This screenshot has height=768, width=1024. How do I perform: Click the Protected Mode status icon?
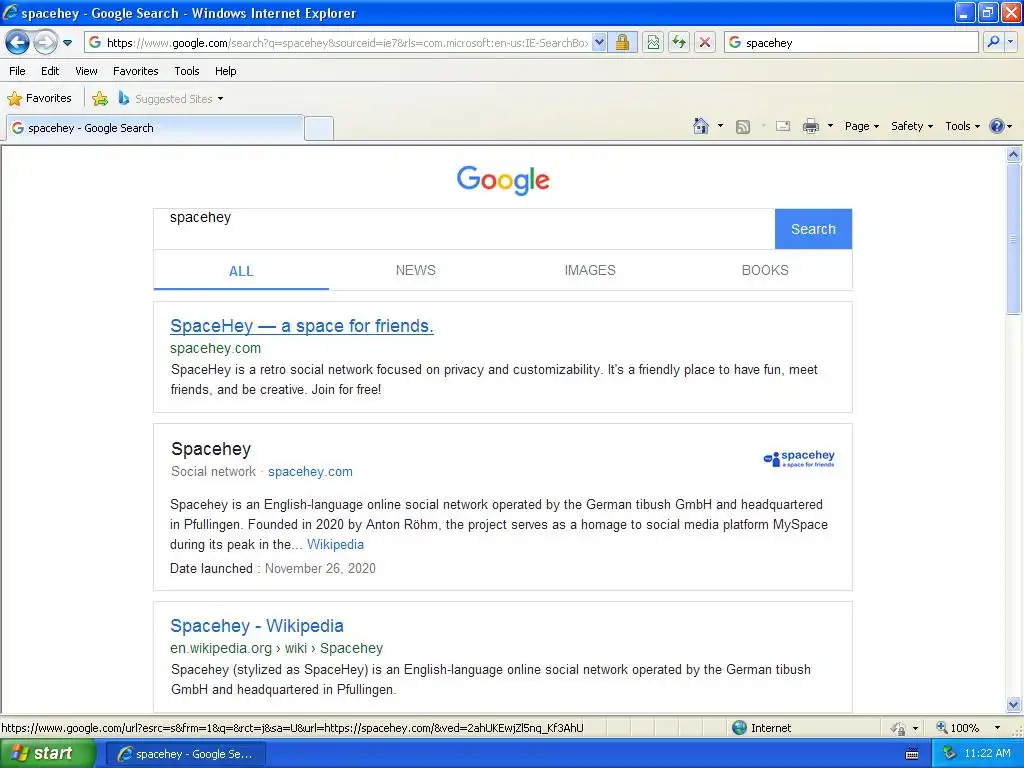[x=899, y=728]
